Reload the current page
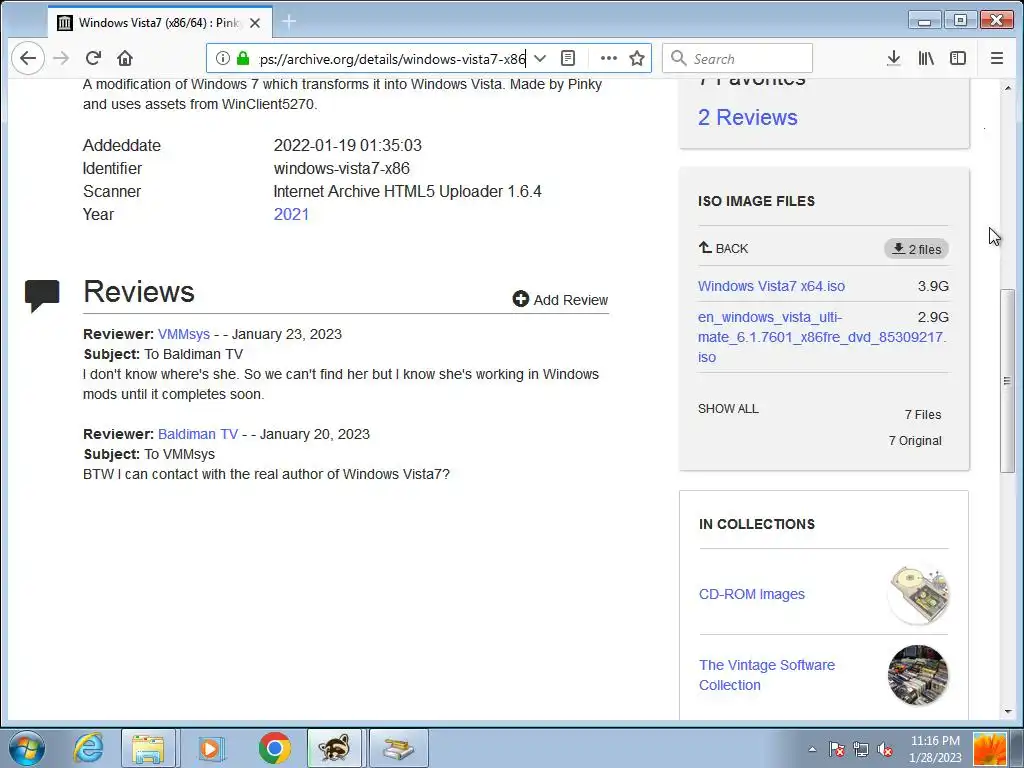 [93, 59]
